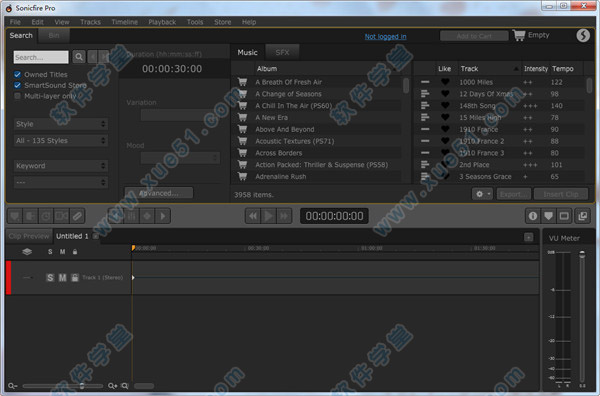Click cart icon for Across Borders album
The image size is (600, 396).
[x=242, y=153]
